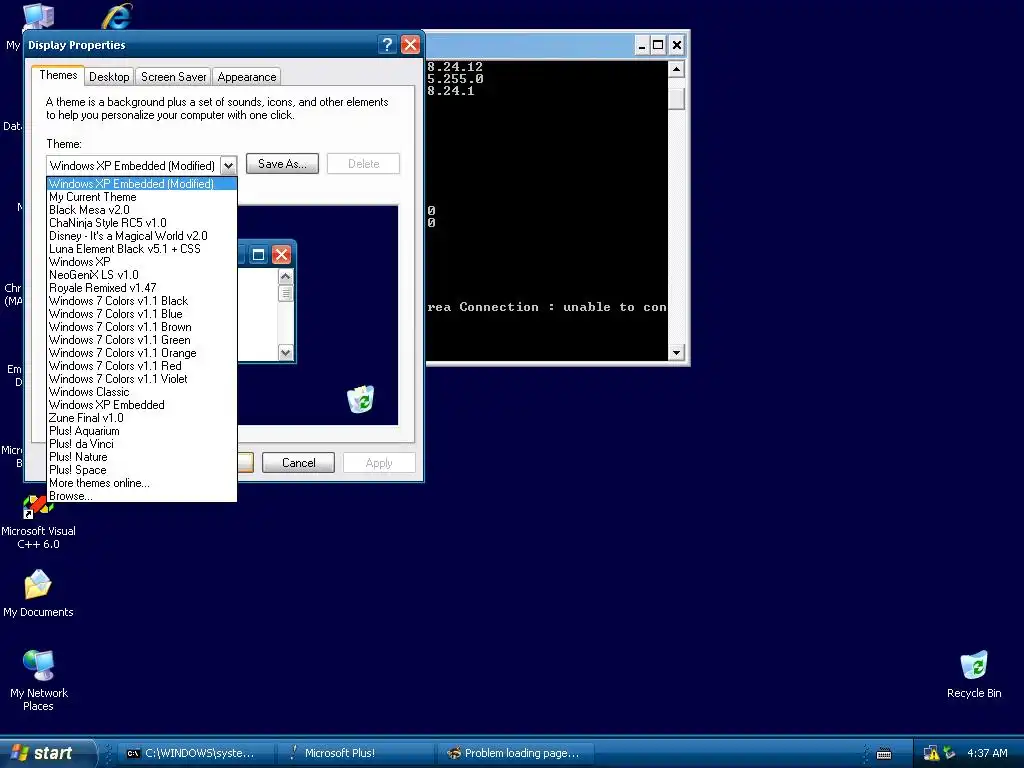Switch to the Themes tab

tap(58, 75)
